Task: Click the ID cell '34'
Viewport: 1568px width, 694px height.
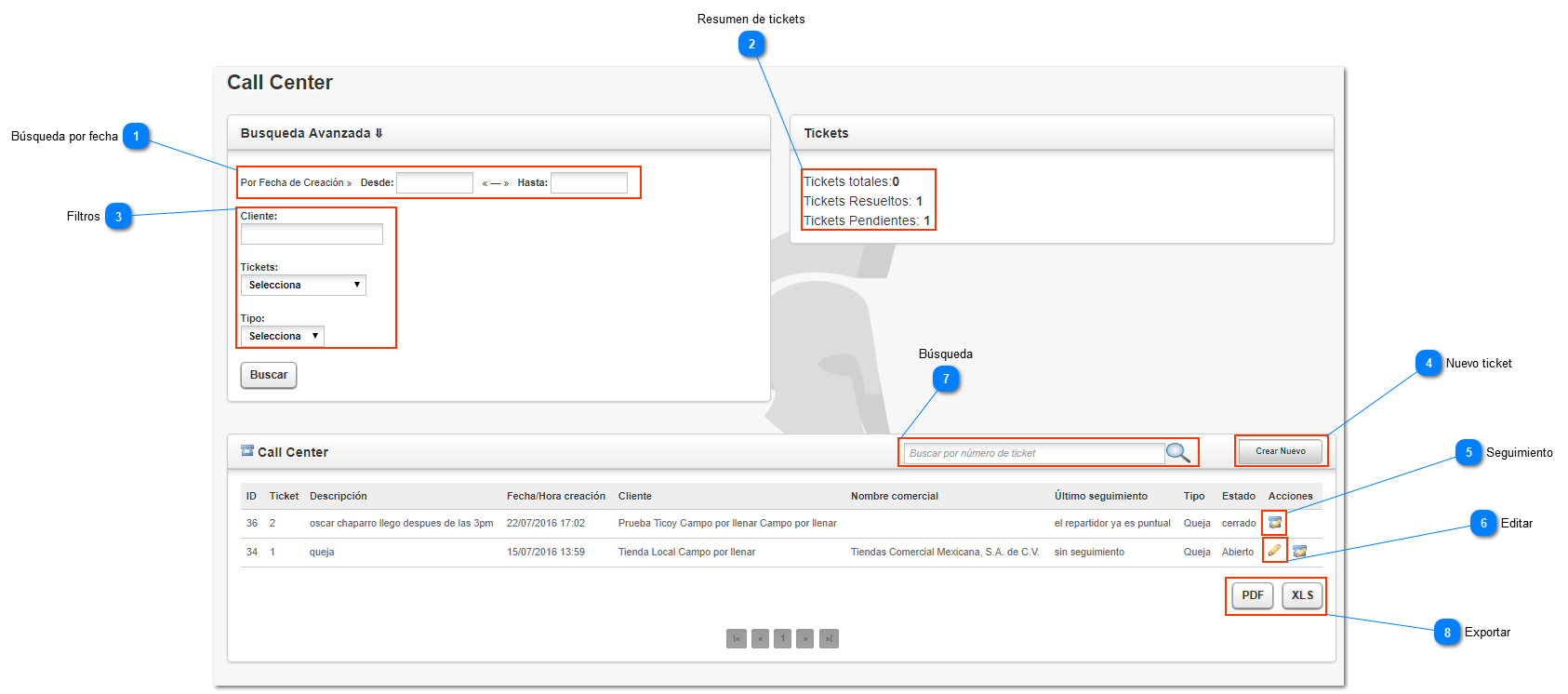Action: pyautogui.click(x=252, y=552)
